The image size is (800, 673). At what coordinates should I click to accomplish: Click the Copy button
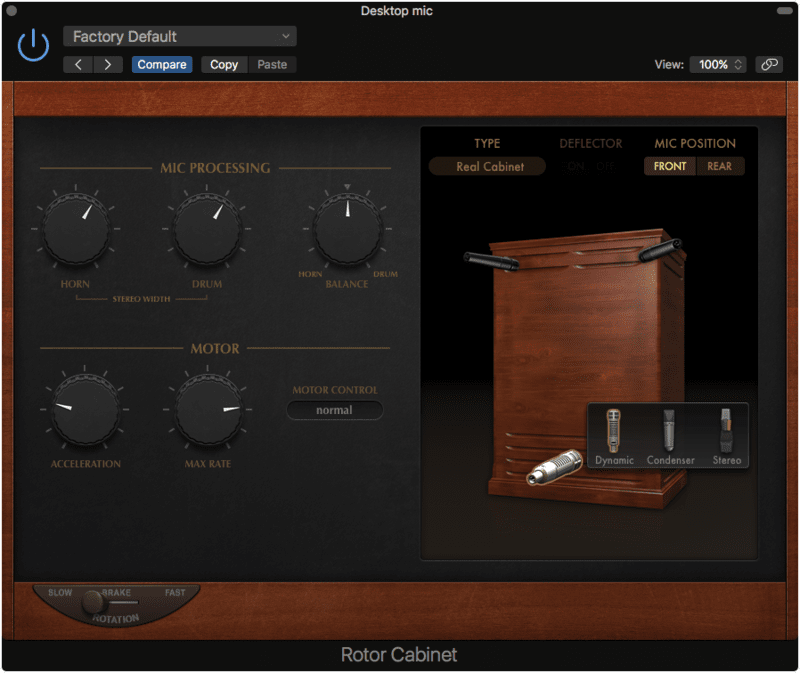pos(224,64)
